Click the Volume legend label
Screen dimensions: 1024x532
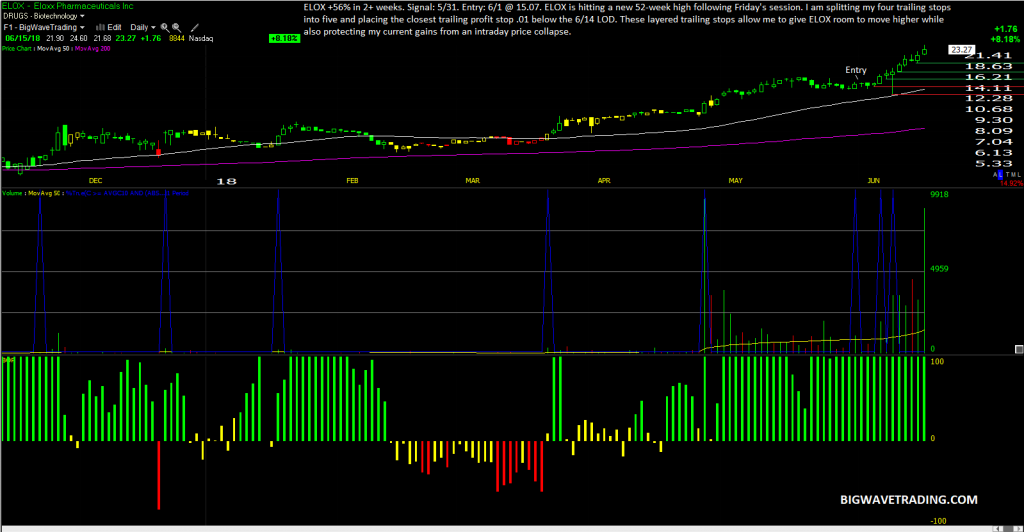(x=12, y=193)
